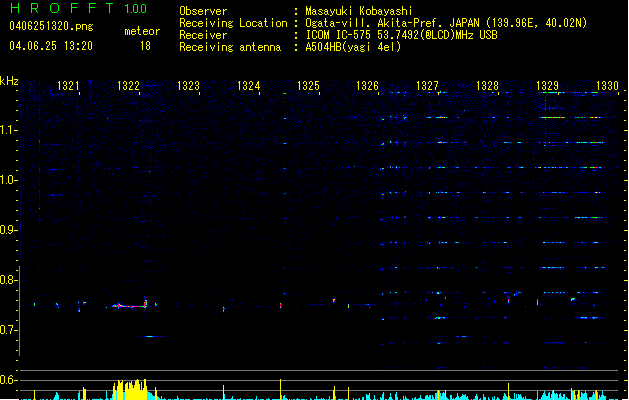Click the 1.1 kHz frequency label
The height and width of the screenshot is (400, 629).
click(x=8, y=130)
